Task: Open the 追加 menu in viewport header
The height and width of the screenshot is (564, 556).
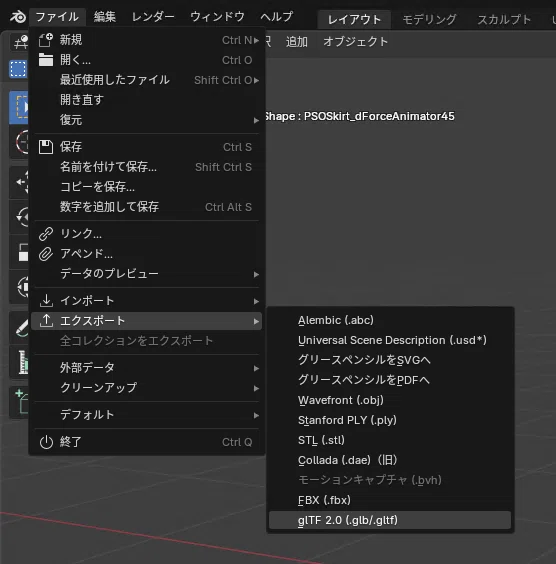Action: tap(297, 42)
